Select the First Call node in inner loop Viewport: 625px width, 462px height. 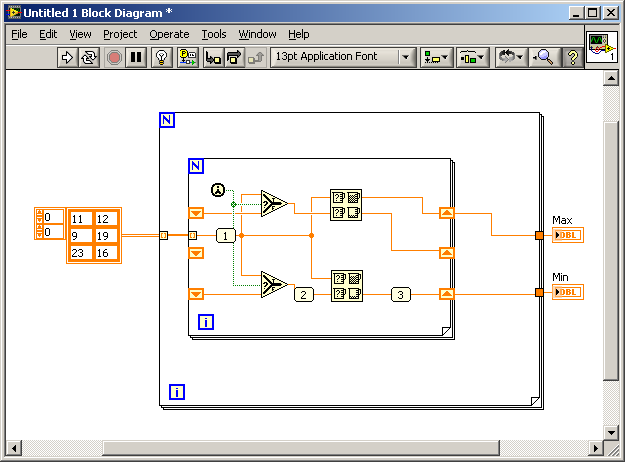coord(218,190)
